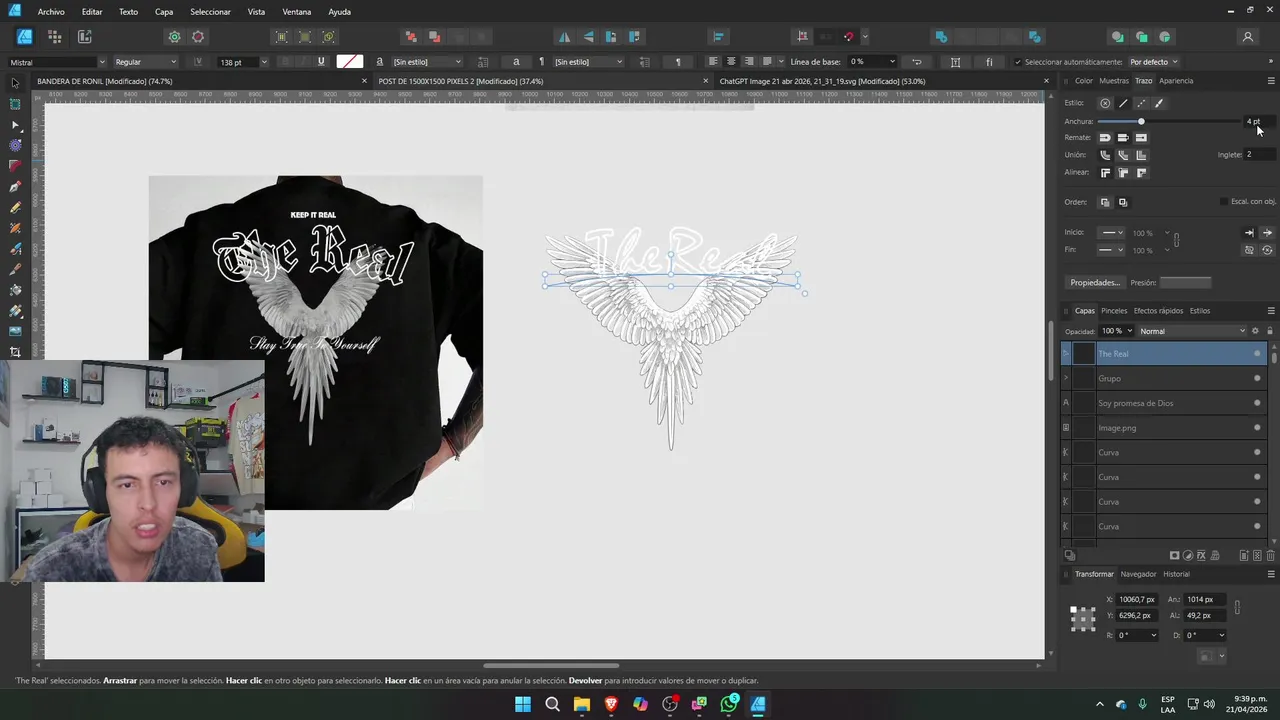The width and height of the screenshot is (1280, 720).
Task: Toggle visibility of Grupo layer
Action: pos(1257,378)
